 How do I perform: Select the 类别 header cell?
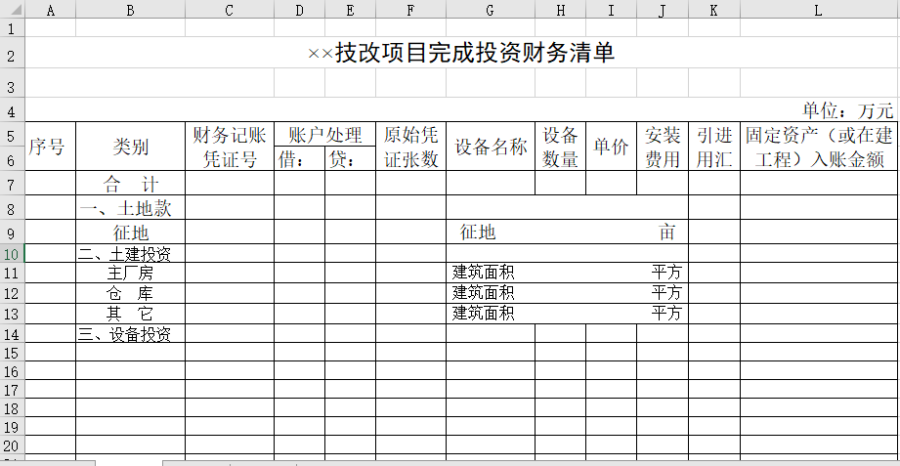130,147
